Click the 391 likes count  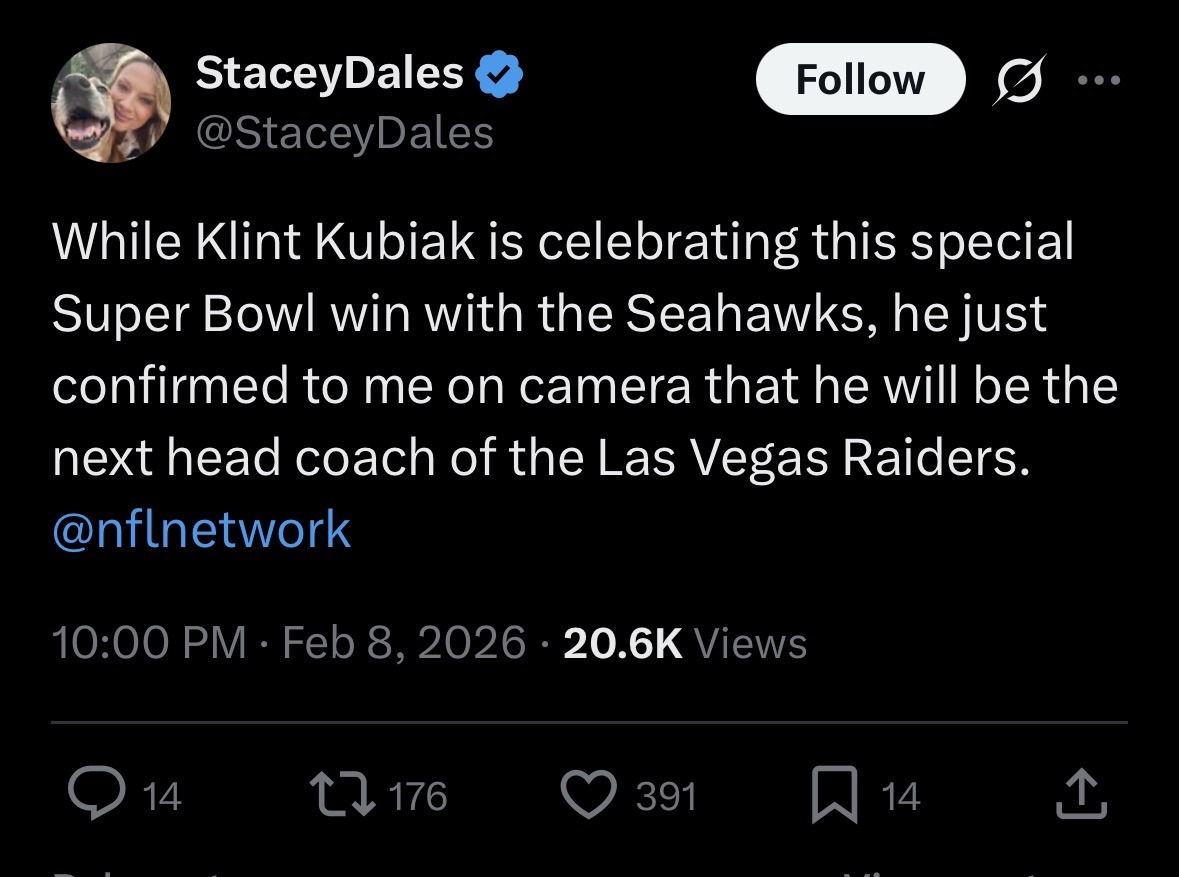pyautogui.click(x=666, y=796)
